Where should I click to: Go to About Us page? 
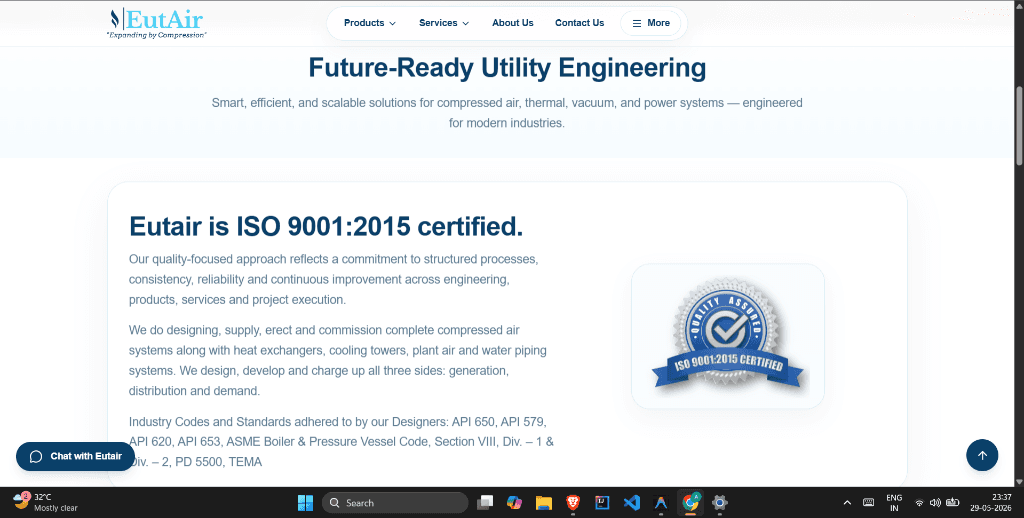513,23
